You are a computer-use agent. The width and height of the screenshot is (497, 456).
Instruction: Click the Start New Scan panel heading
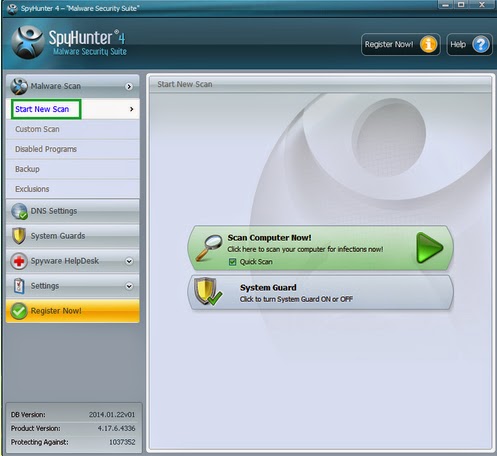pyautogui.click(x=185, y=84)
